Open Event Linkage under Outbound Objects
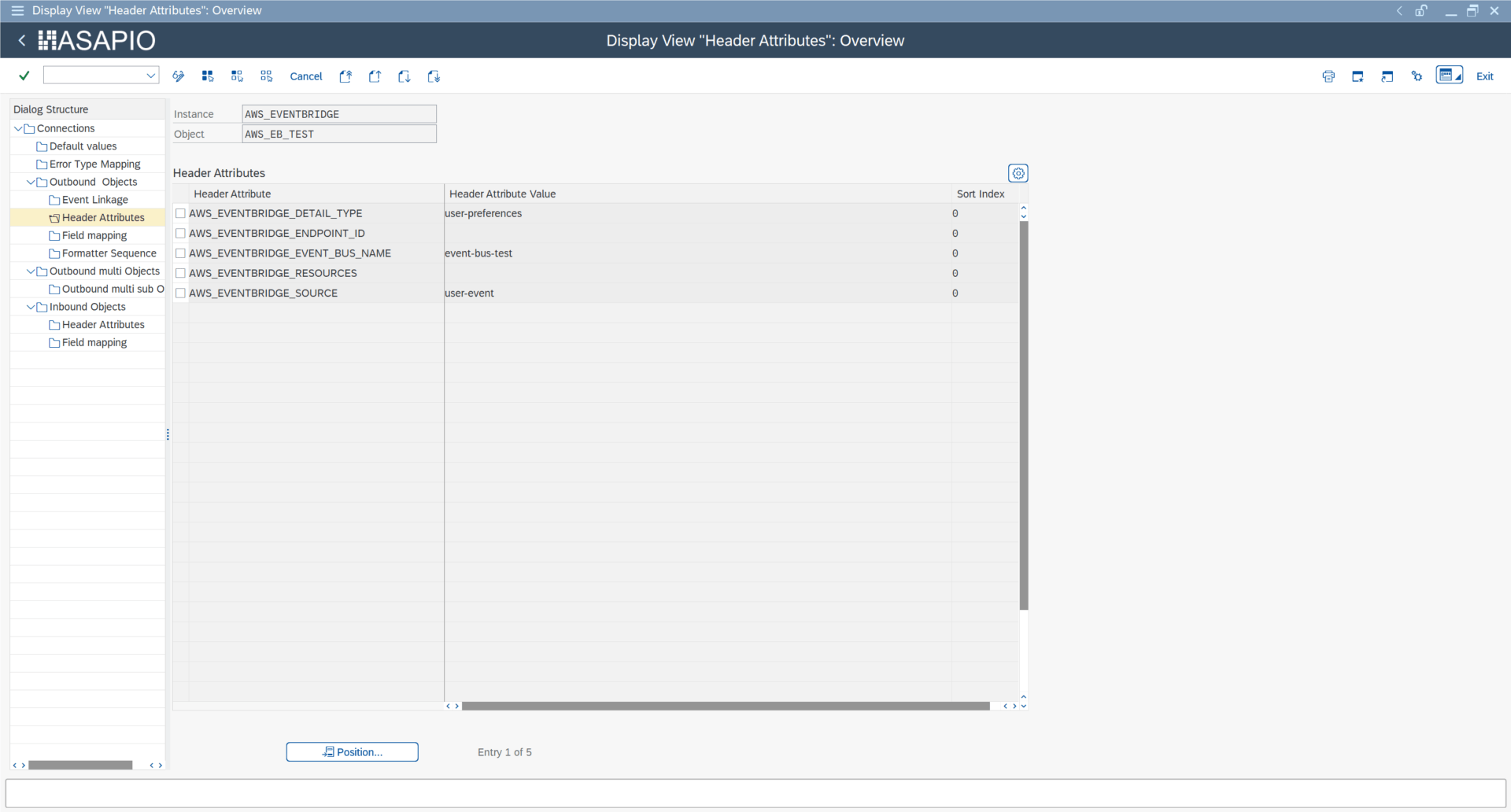The image size is (1511, 812). tap(94, 200)
